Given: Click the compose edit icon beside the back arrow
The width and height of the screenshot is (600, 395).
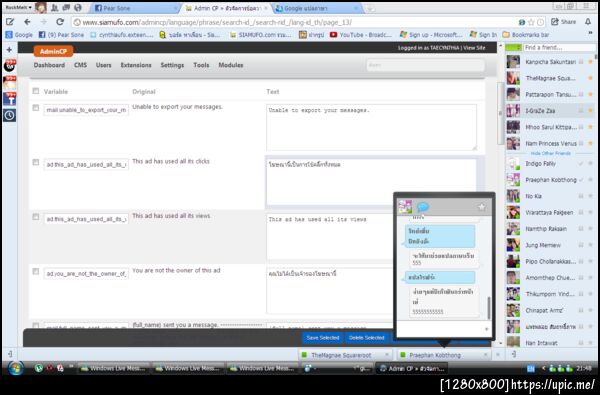Looking at the screenshot, I should (x=10, y=22).
